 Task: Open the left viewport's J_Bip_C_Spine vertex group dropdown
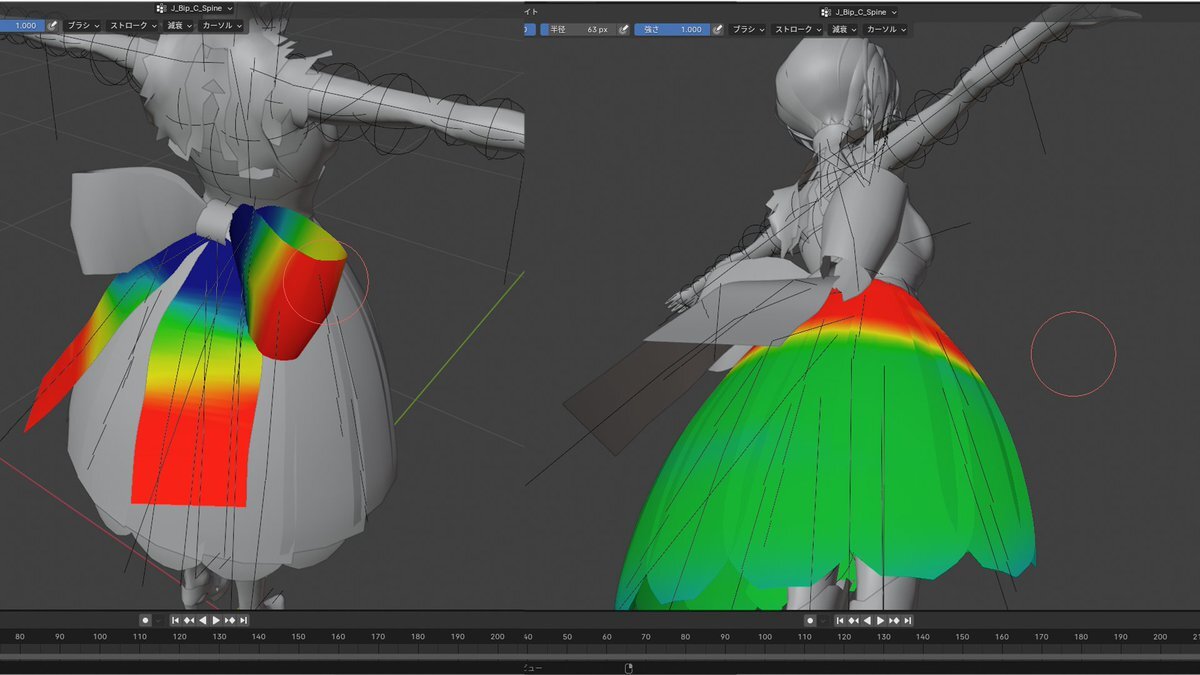coord(195,8)
